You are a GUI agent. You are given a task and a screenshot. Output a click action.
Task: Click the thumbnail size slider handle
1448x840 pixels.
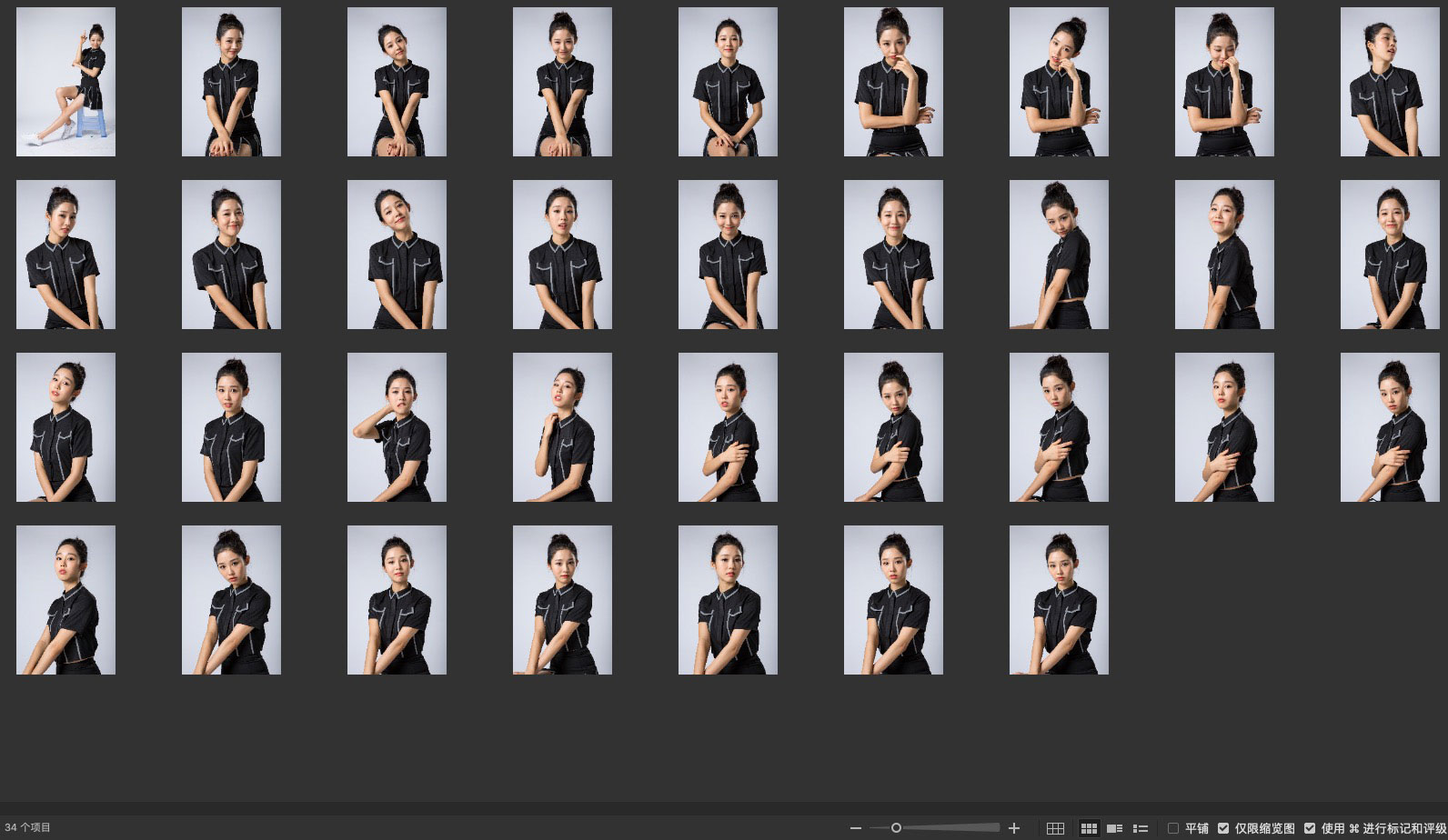pos(896,828)
